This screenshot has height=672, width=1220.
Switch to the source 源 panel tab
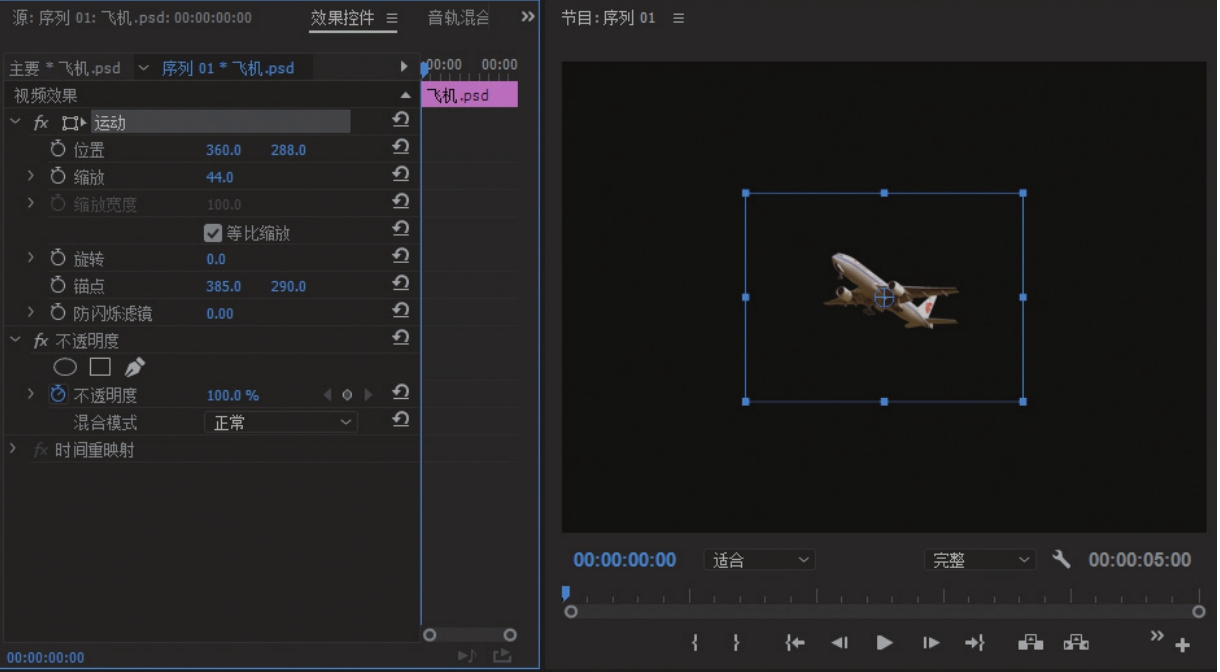(132, 18)
